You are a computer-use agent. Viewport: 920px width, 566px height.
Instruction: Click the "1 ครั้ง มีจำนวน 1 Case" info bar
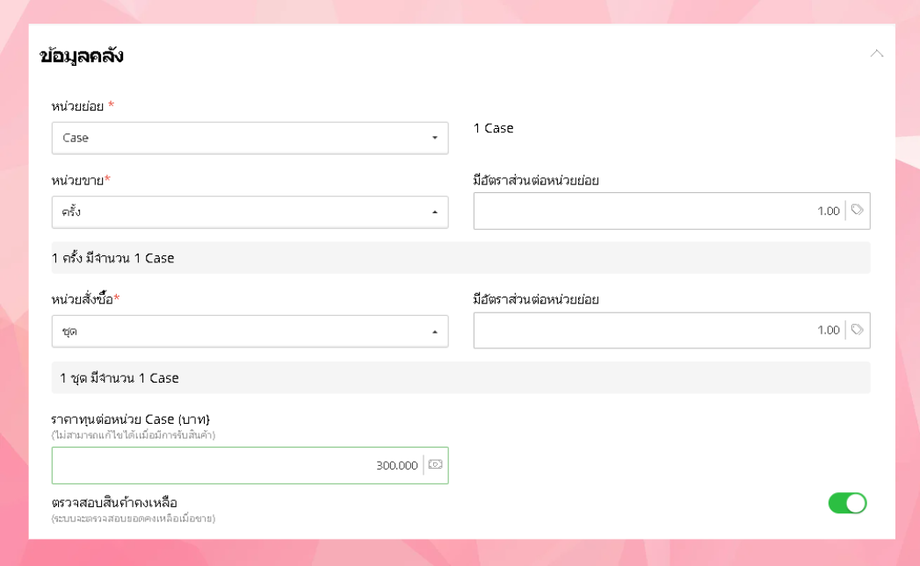tap(113, 258)
